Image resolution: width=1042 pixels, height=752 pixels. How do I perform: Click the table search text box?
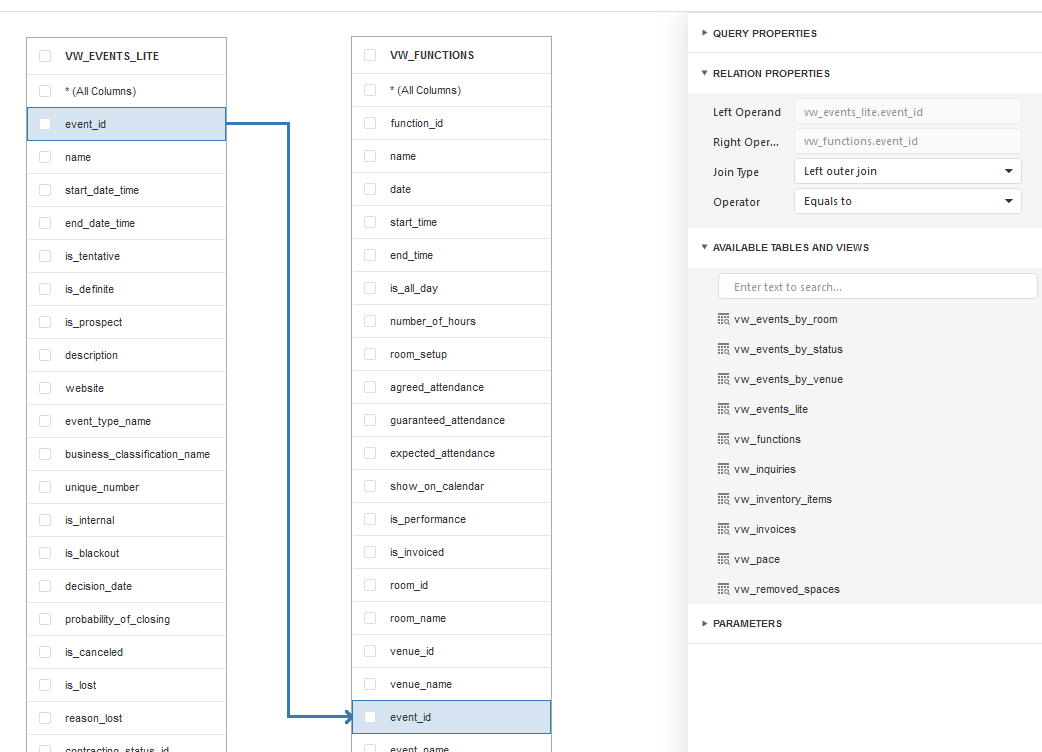(x=877, y=287)
